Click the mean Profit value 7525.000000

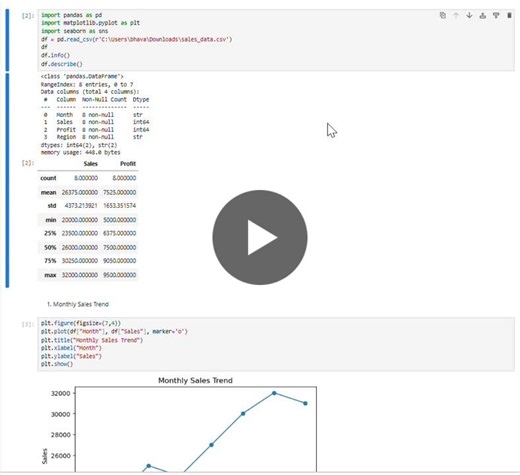[x=119, y=192]
